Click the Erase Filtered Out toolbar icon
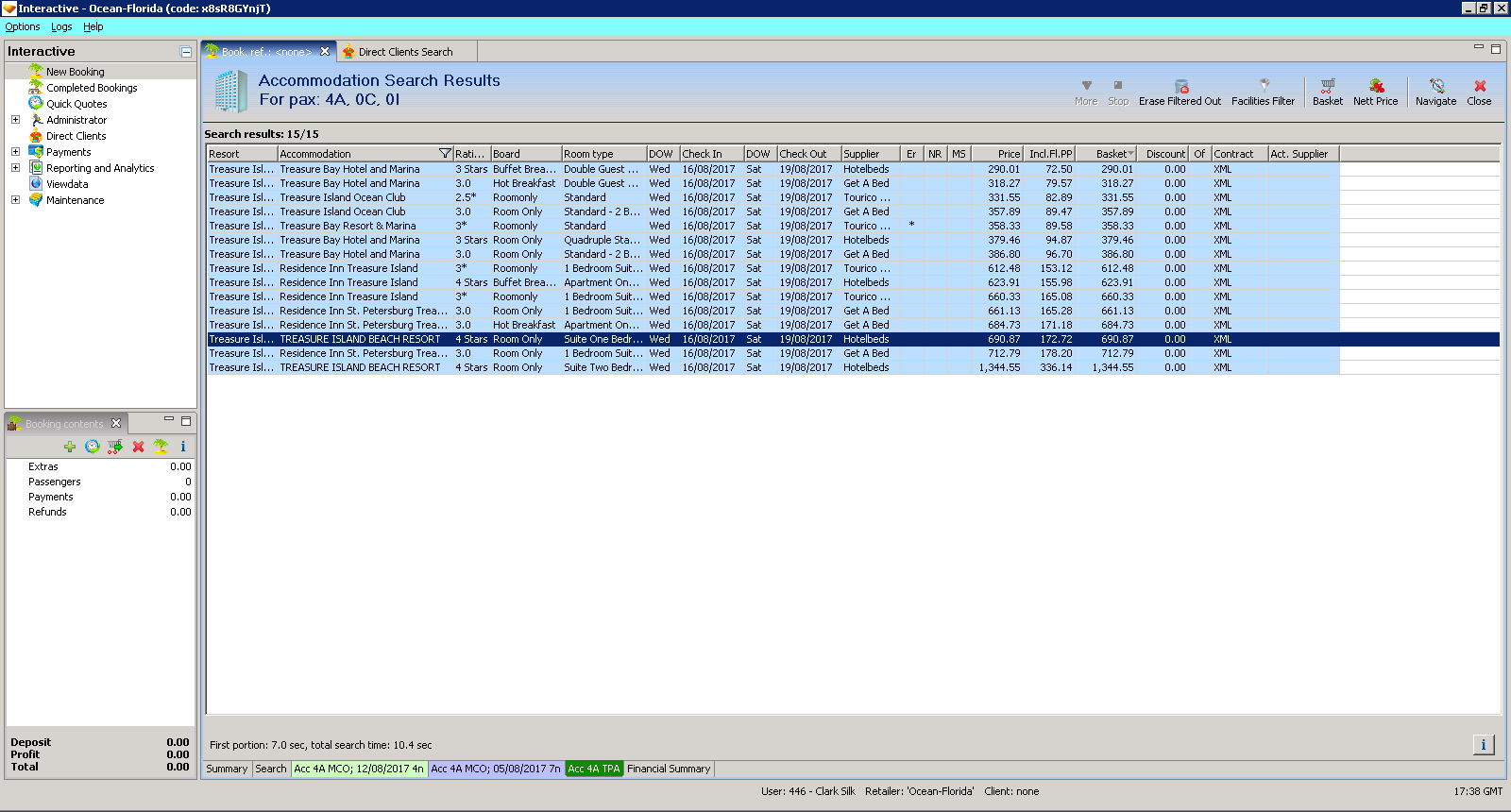The width and height of the screenshot is (1511, 812). pyautogui.click(x=1180, y=86)
